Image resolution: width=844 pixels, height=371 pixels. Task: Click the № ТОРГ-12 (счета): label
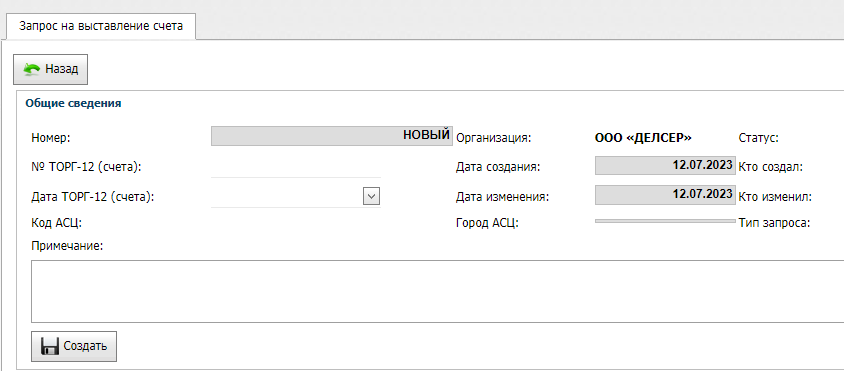(86, 167)
